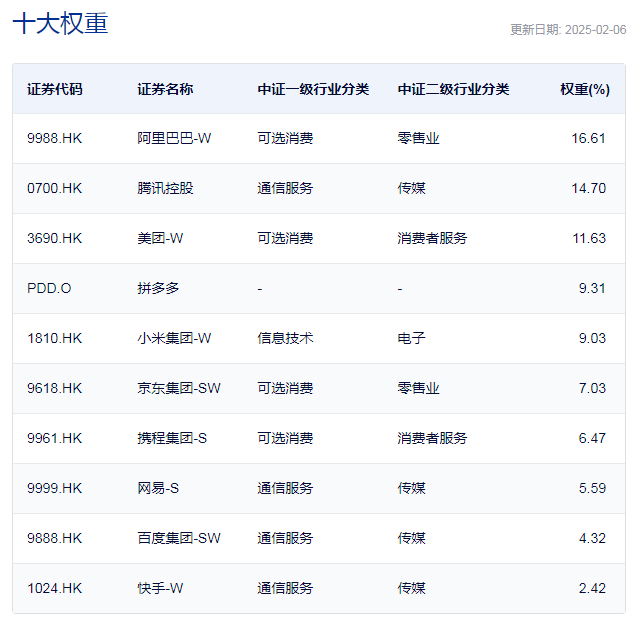This screenshot has width=636, height=626.
Task: Click 传媒 in the 百度集团-SW row
Action: click(411, 538)
